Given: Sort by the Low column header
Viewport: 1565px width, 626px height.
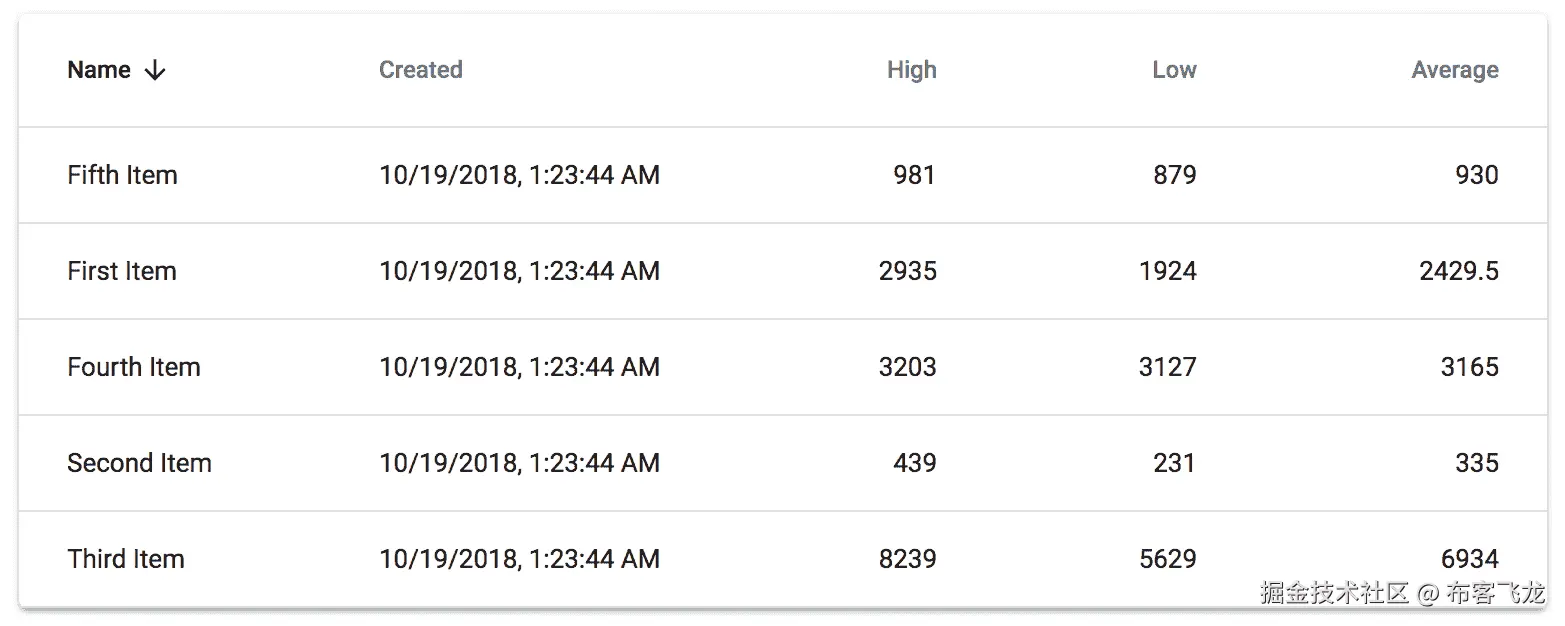Looking at the screenshot, I should (1174, 70).
